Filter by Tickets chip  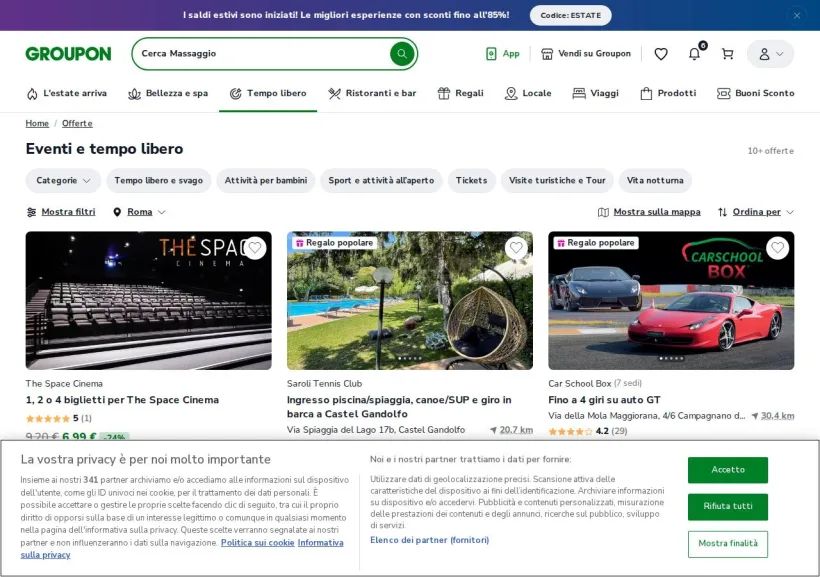[x=471, y=180]
